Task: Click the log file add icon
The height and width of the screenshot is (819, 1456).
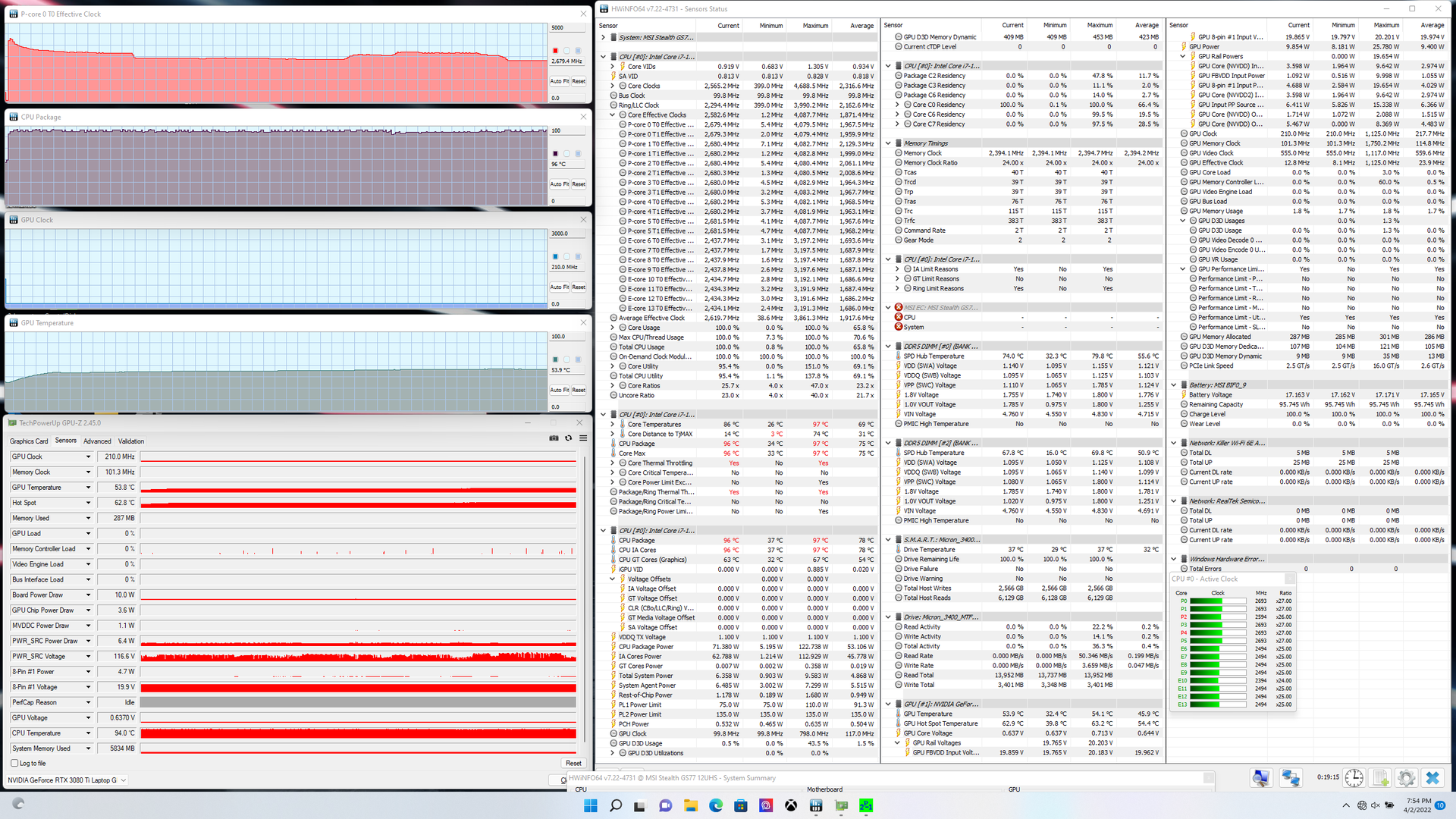Action: (1380, 778)
